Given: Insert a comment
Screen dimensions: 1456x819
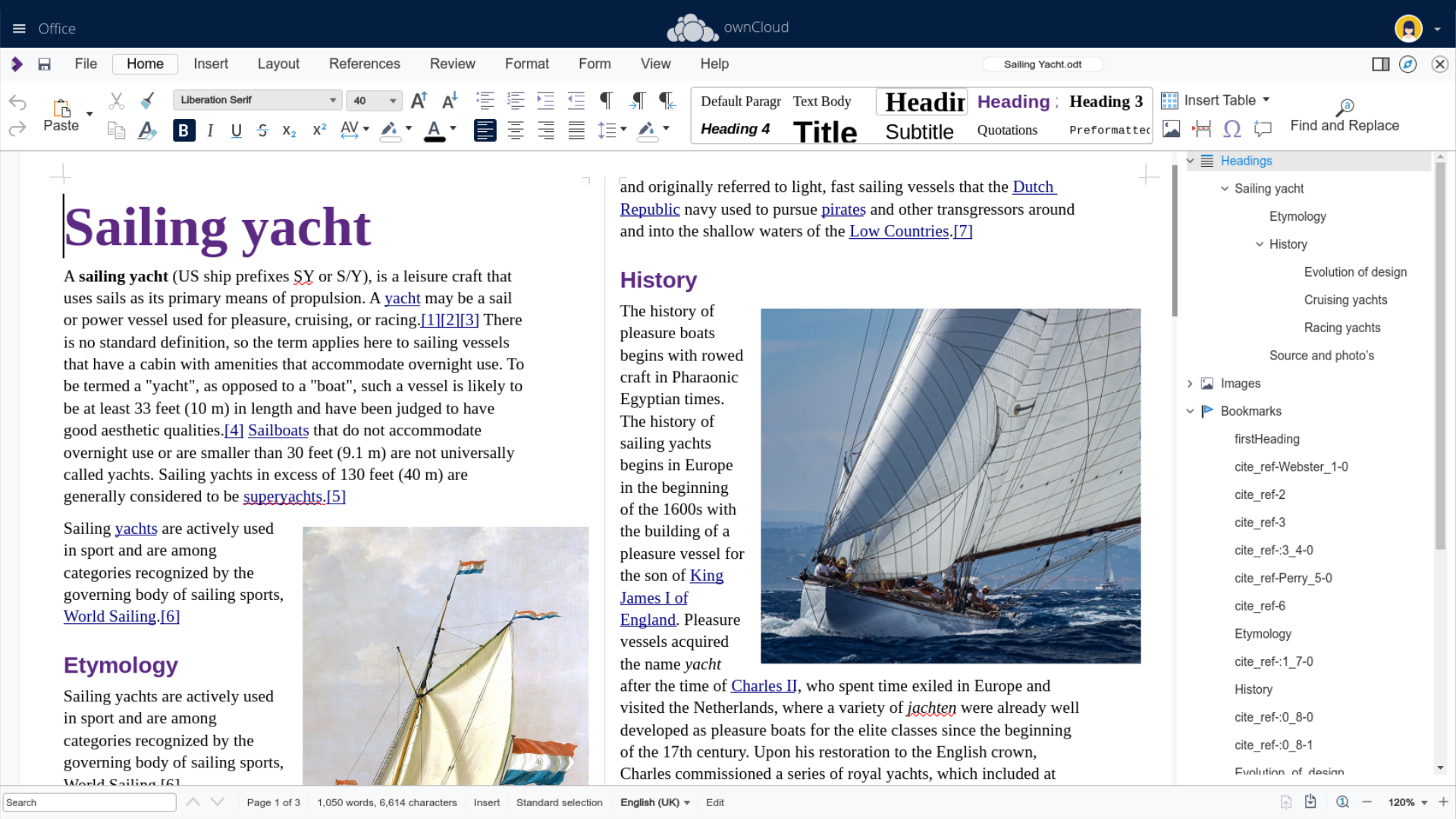Looking at the screenshot, I should (x=1263, y=129).
